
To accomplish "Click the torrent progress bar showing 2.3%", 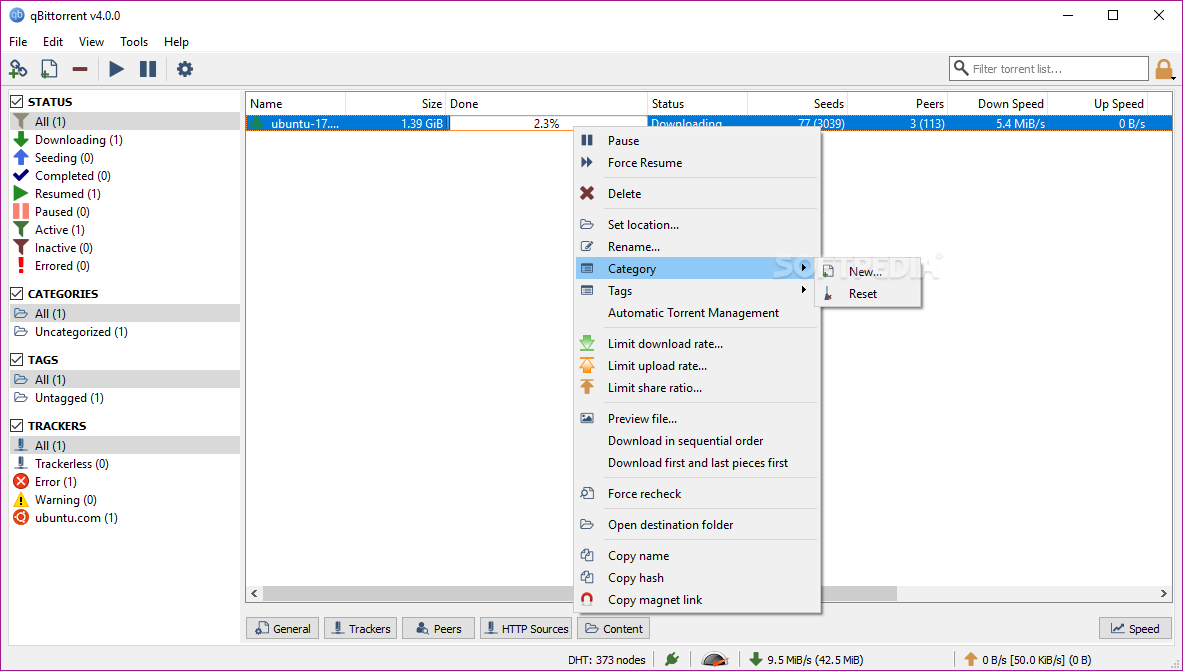I will click(x=548, y=123).
